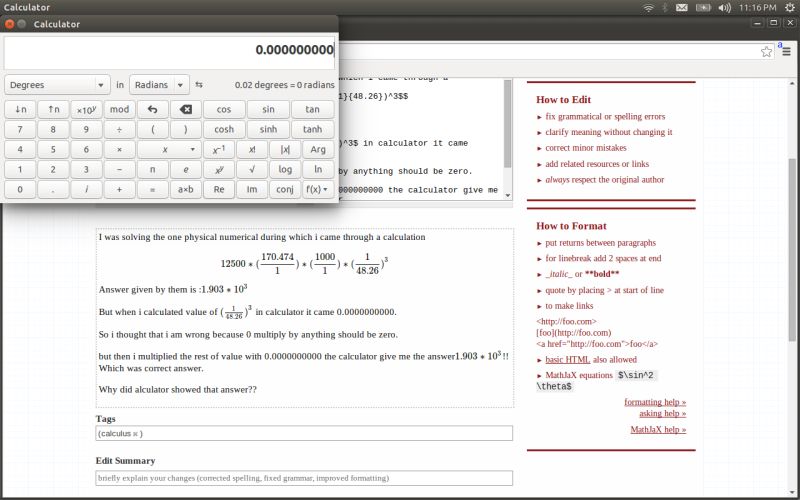Image resolution: width=800 pixels, height=500 pixels.
Task: Open the MathJaX help link
Action: [658, 430]
